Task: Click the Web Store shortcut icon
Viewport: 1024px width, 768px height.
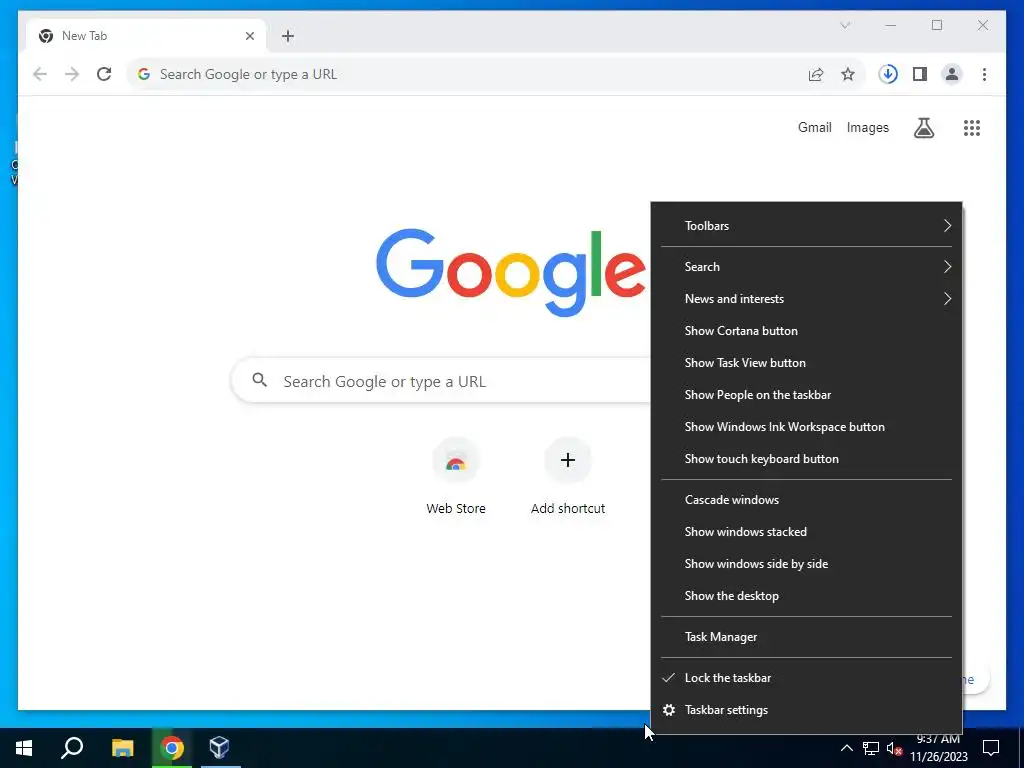Action: [x=456, y=461]
